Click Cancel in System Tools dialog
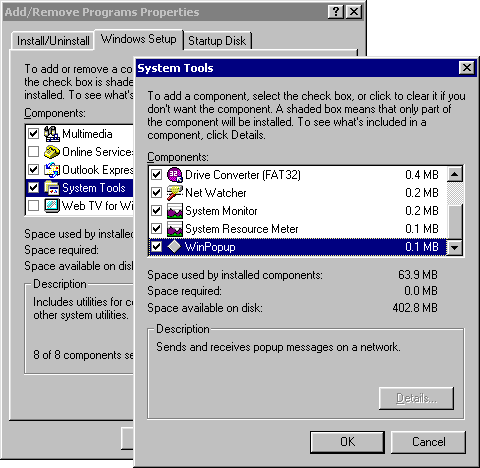 click(x=428, y=442)
